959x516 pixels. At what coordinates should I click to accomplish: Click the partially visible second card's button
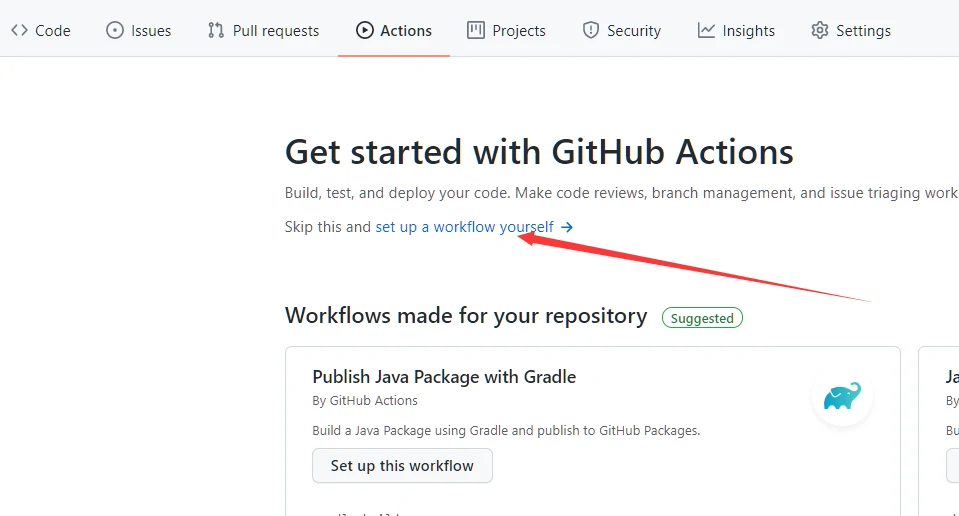click(952, 465)
